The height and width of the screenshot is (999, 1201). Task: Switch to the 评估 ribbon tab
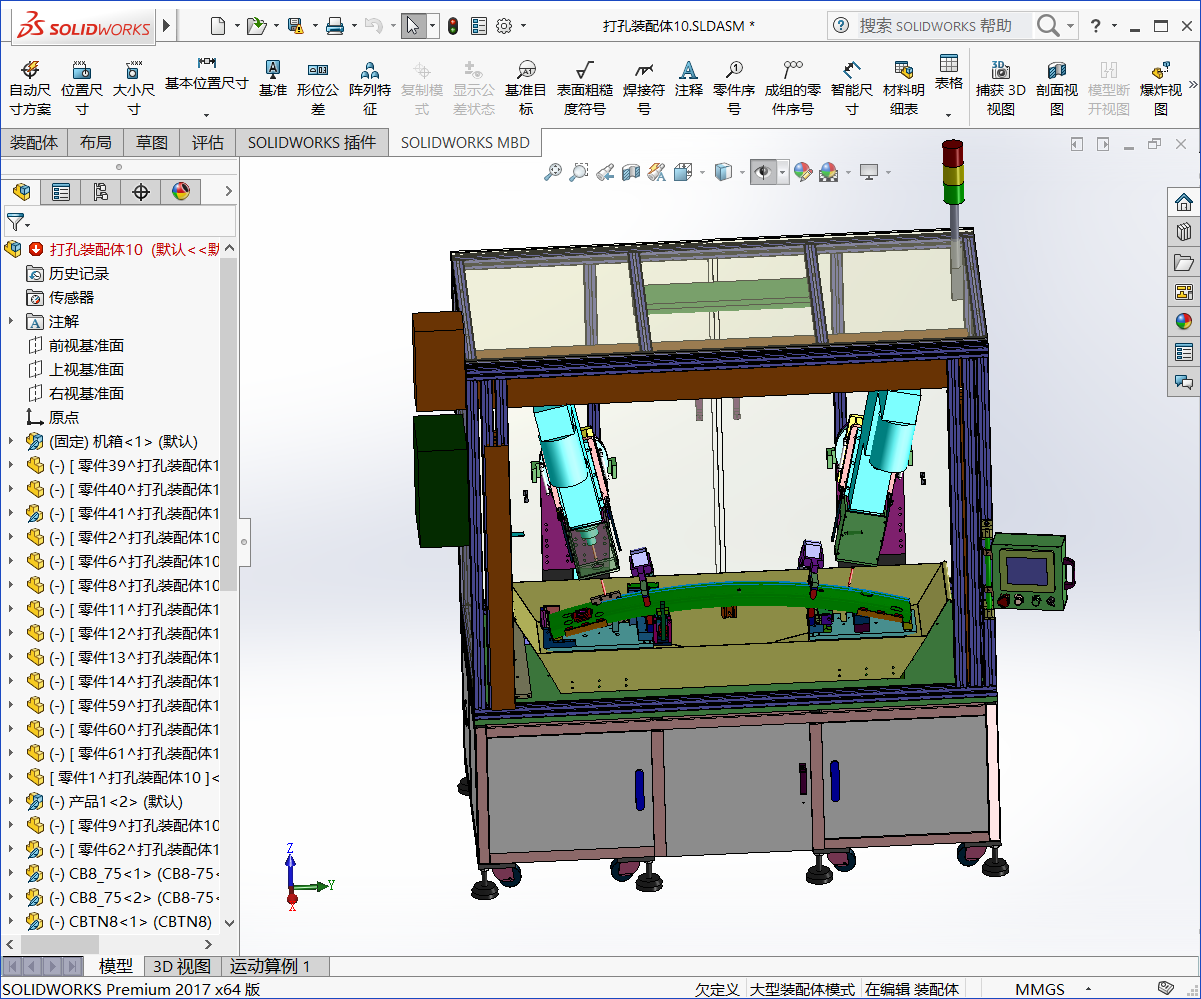(x=208, y=143)
